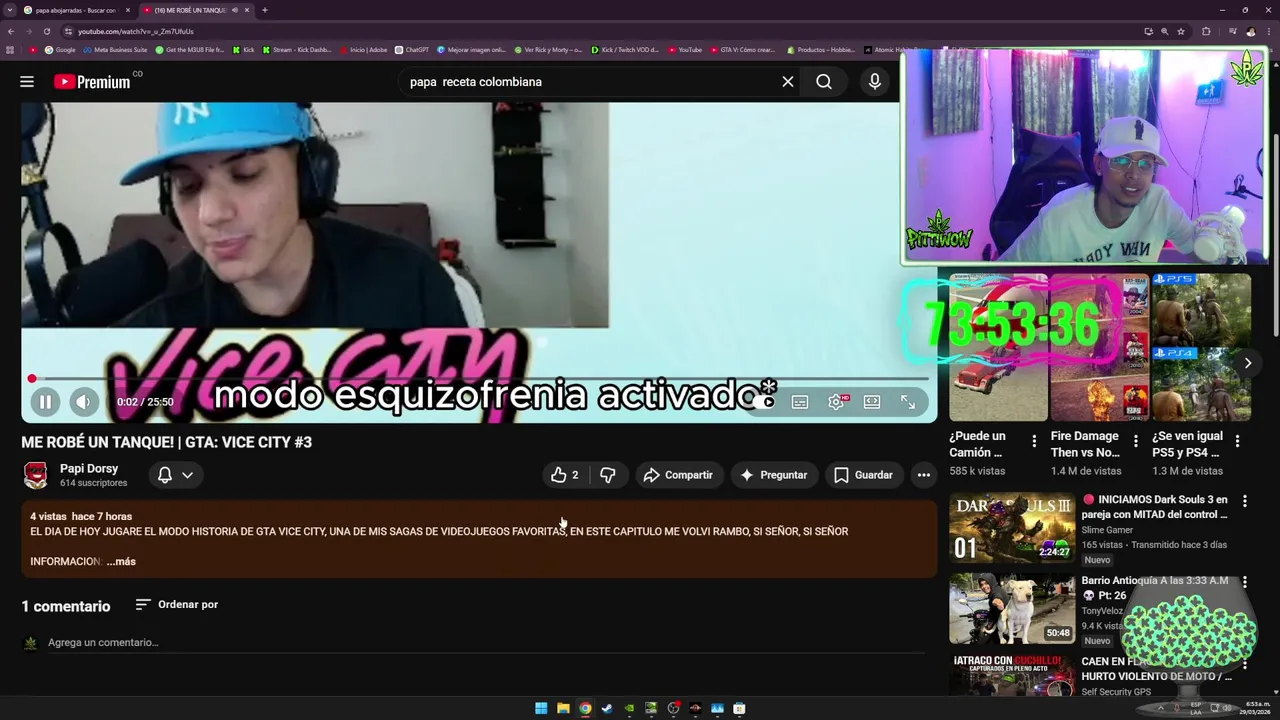
Task: Show next recommendations with the chevron arrow
Action: [1248, 363]
